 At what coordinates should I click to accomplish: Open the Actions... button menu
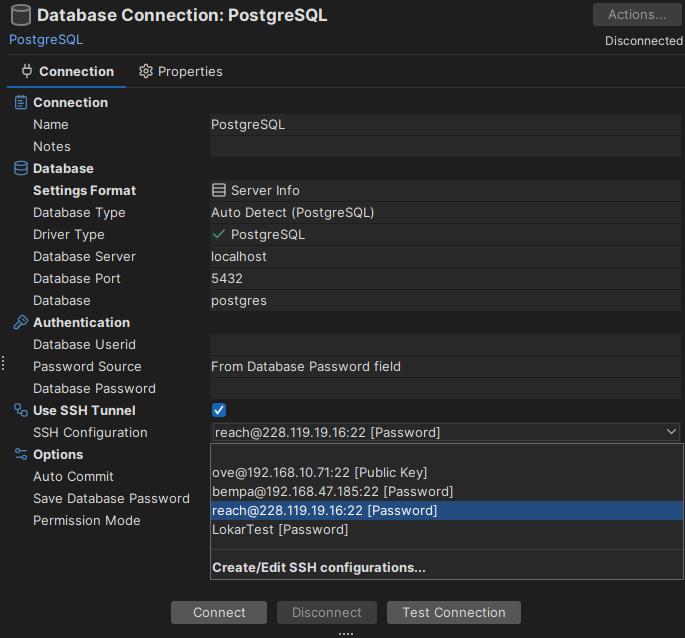[x=637, y=14]
